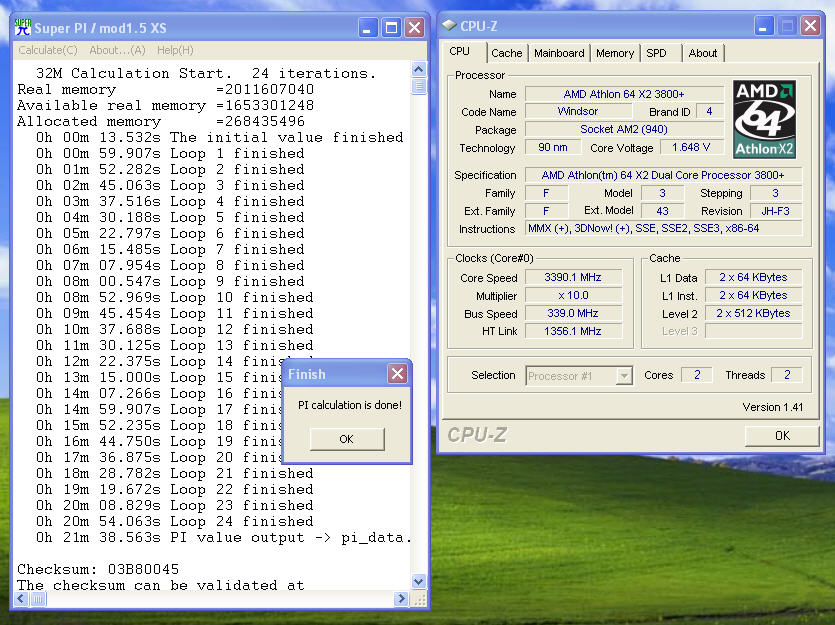Viewport: 835px width, 625px height.
Task: Click the horizontal scrollbar thumb in Super PI
Action: [x=38, y=599]
